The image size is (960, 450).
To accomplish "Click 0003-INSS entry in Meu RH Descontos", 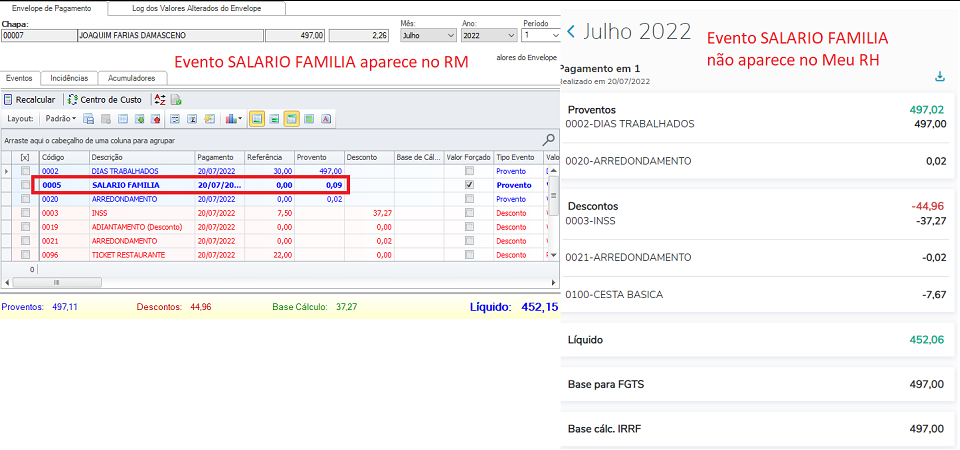I will (591, 220).
